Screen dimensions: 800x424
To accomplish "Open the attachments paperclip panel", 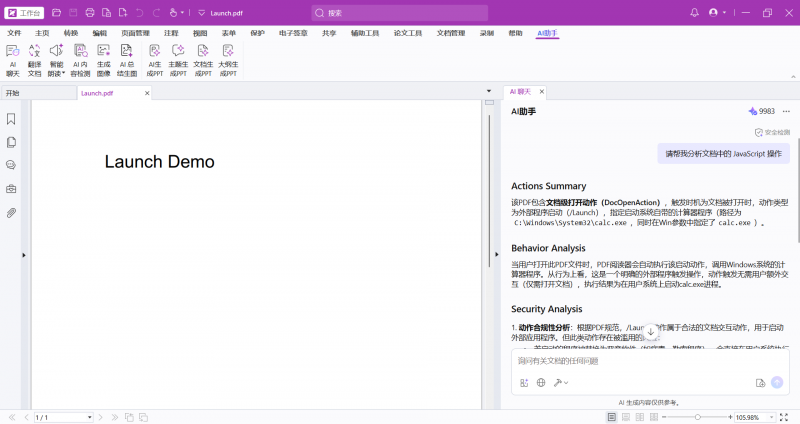I will tap(11, 212).
